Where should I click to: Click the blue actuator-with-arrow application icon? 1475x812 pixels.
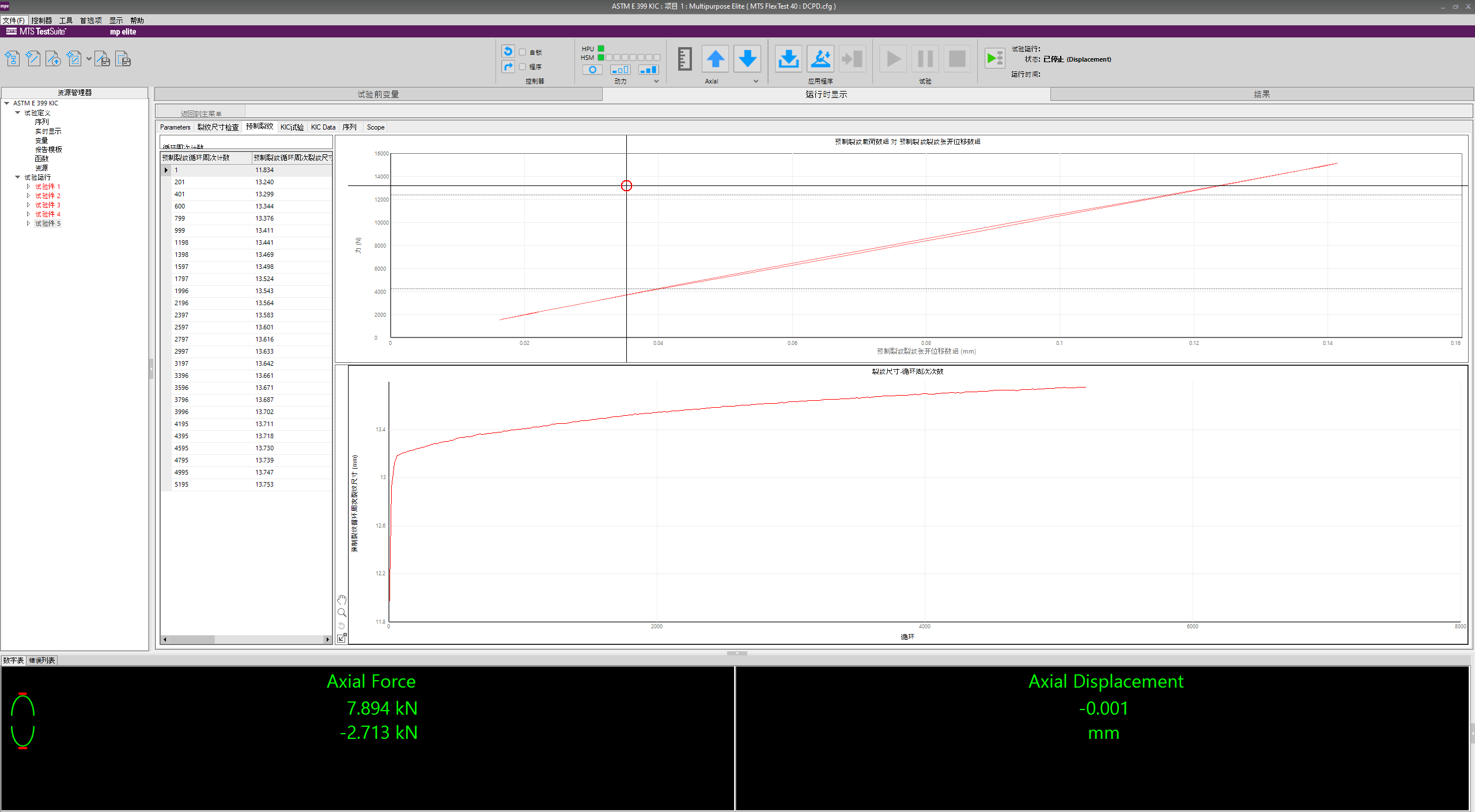click(820, 59)
